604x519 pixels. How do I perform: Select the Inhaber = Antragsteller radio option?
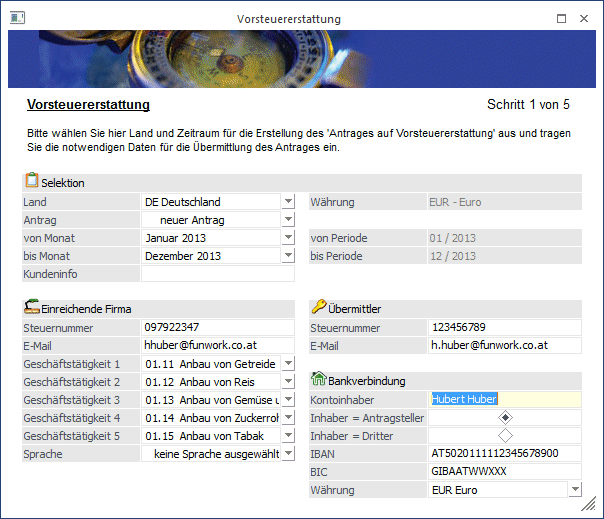[505, 417]
